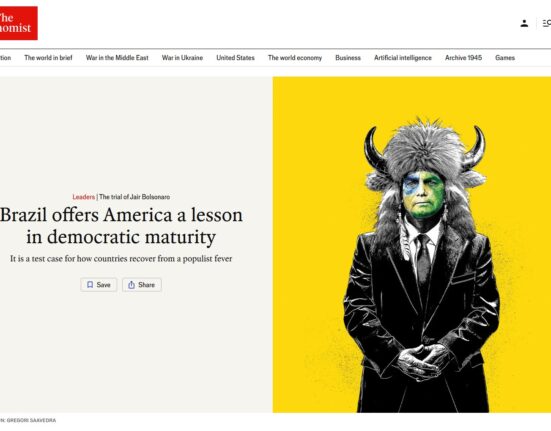The width and height of the screenshot is (551, 431).
Task: Click the Brazil offers America headline
Action: coord(121,225)
